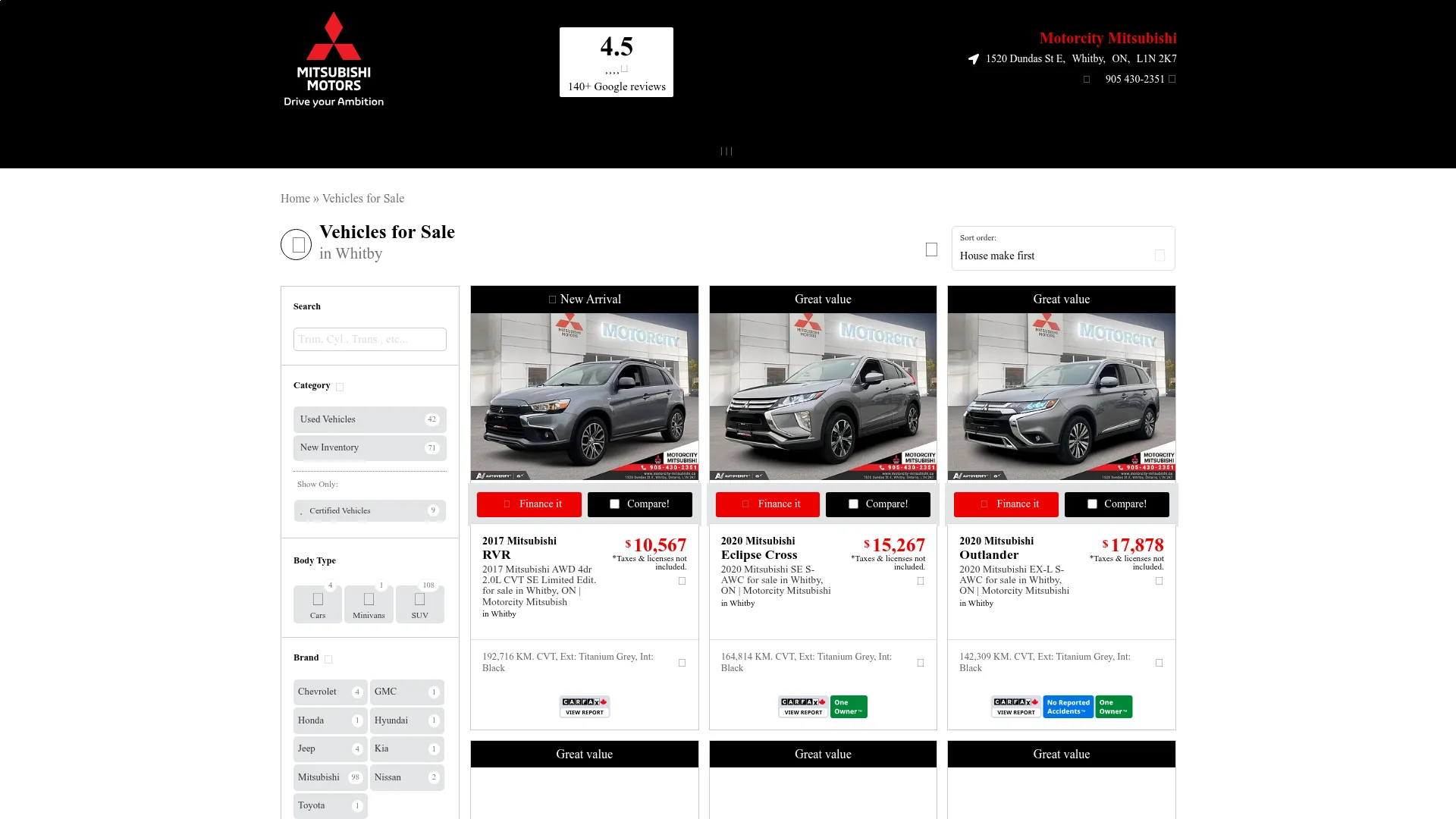This screenshot has height=819, width=1456.
Task: Filter by Used Vehicles category
Action: click(x=370, y=419)
